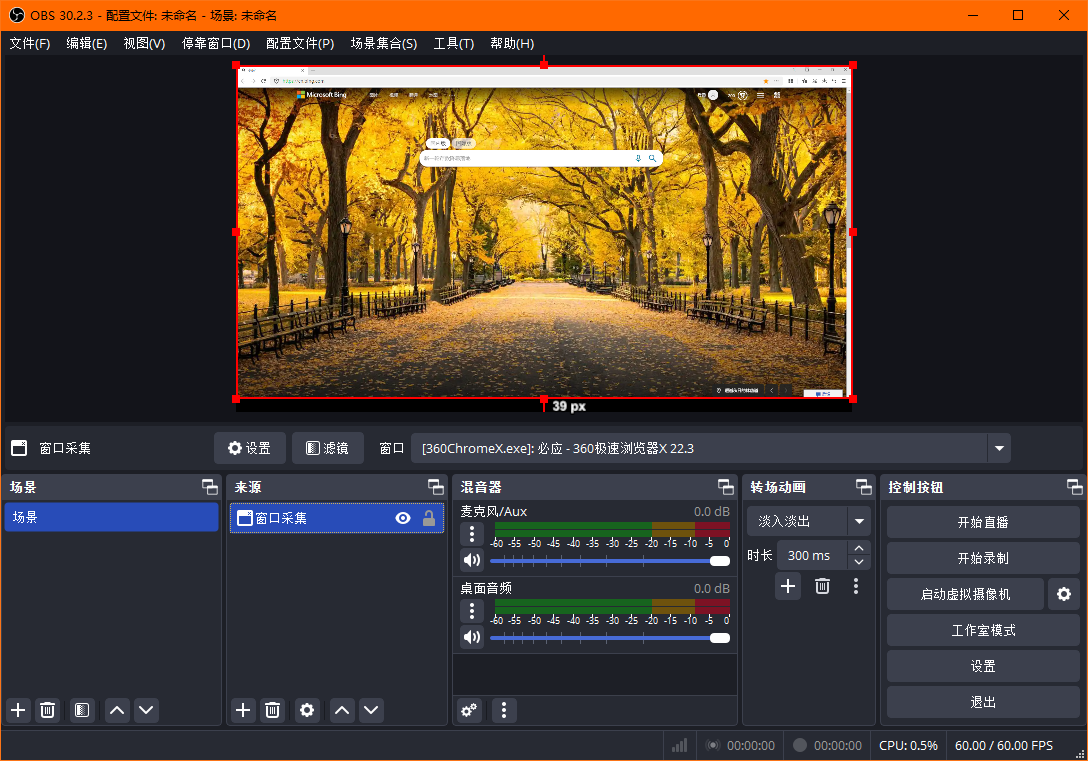Unlock the 窗口采集 source
This screenshot has width=1088, height=761.
tap(425, 518)
